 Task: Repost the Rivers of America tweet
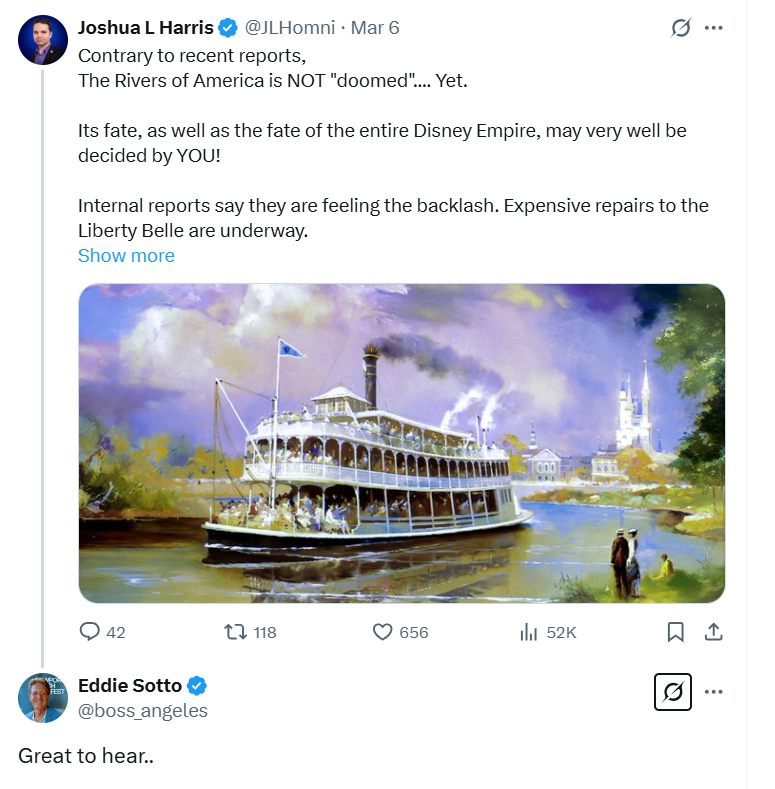pos(235,632)
